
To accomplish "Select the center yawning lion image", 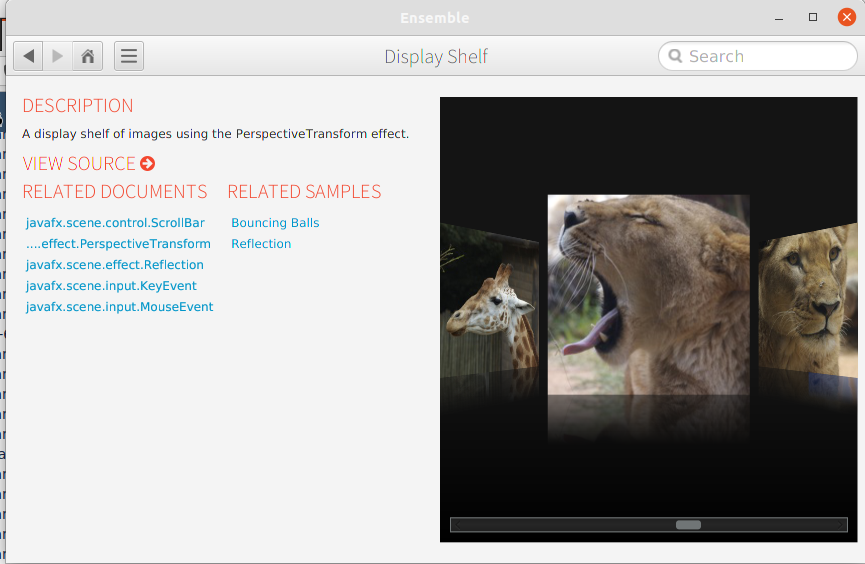I will tap(648, 295).
